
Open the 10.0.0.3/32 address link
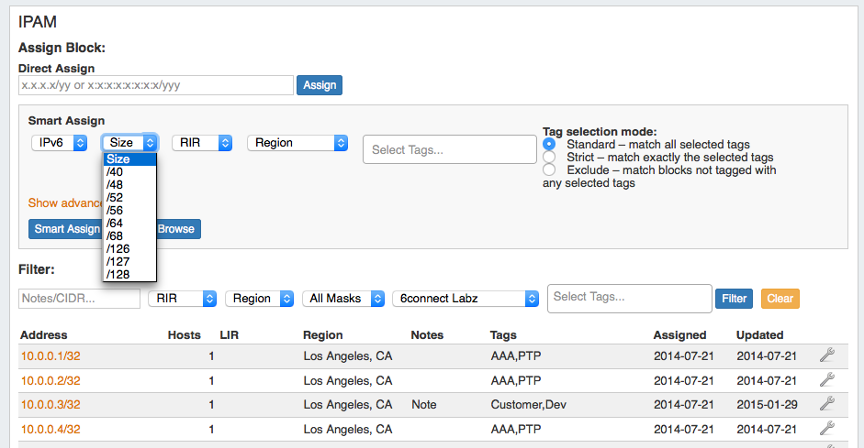[x=50, y=405]
